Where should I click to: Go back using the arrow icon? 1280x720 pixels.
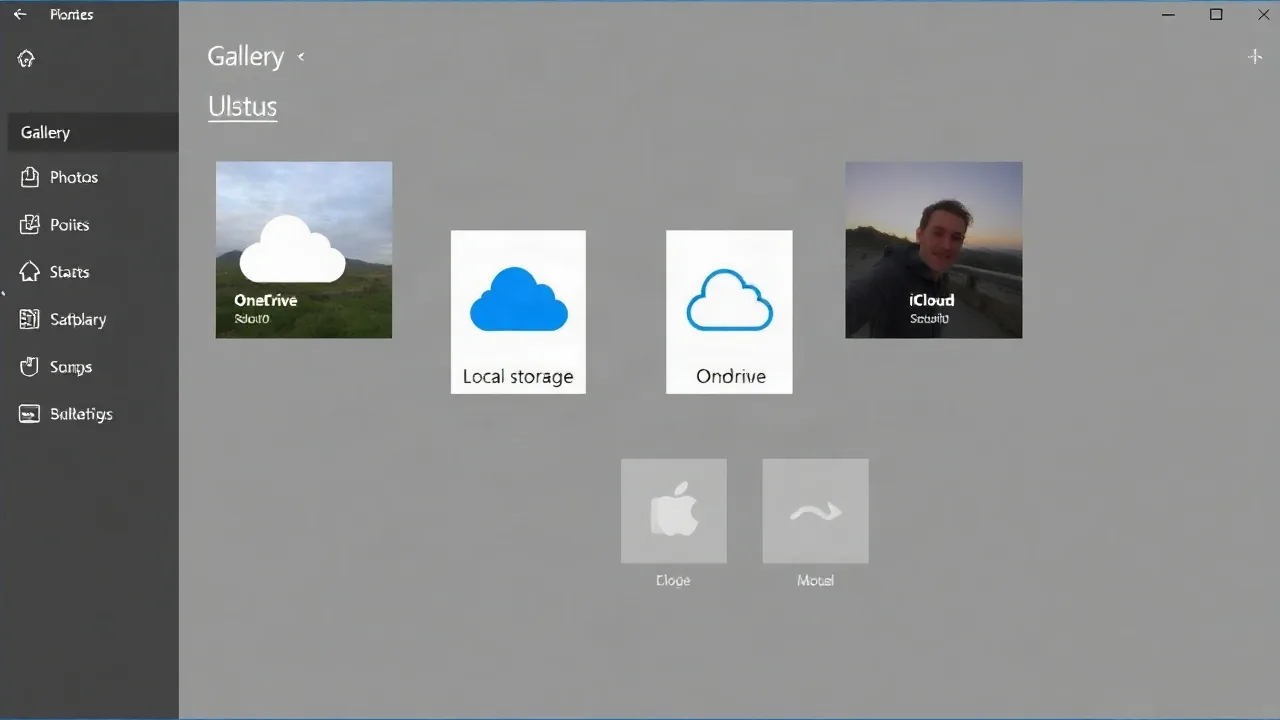20,15
